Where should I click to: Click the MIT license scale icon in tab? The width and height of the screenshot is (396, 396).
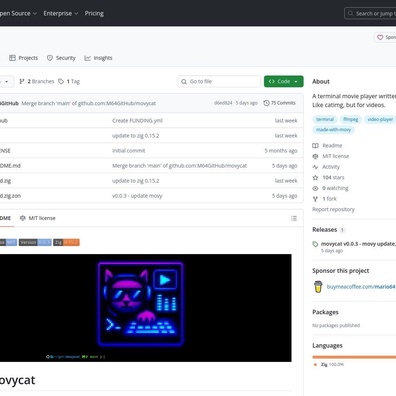[x=23, y=218]
